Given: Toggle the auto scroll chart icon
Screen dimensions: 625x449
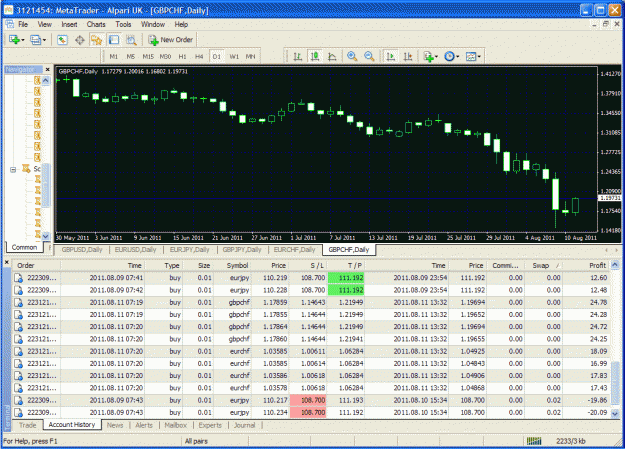Looking at the screenshot, I should 391,57.
